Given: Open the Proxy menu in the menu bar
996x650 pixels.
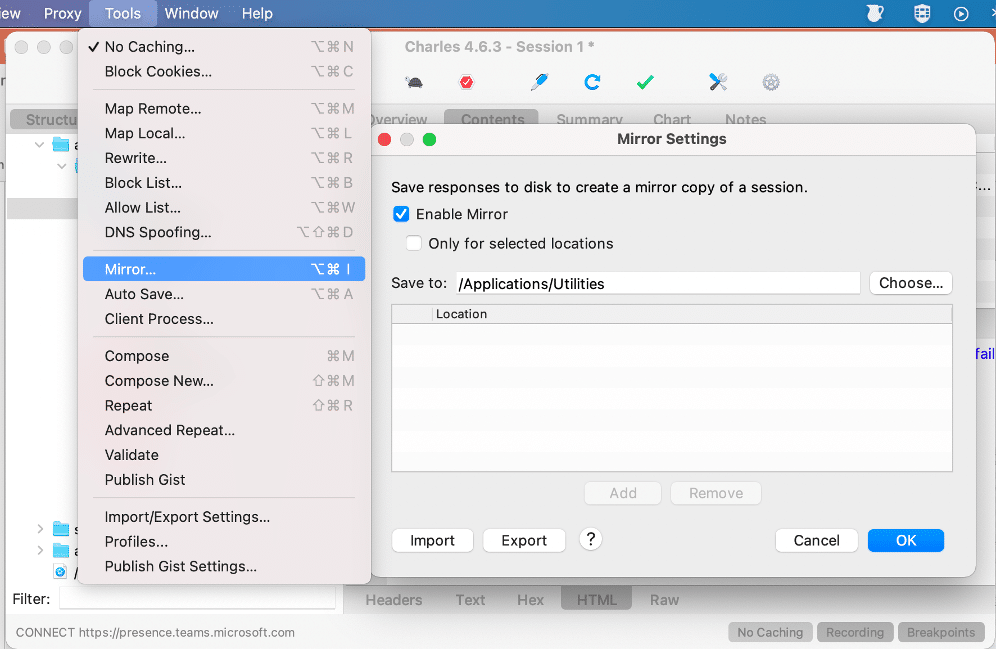Looking at the screenshot, I should click(62, 13).
